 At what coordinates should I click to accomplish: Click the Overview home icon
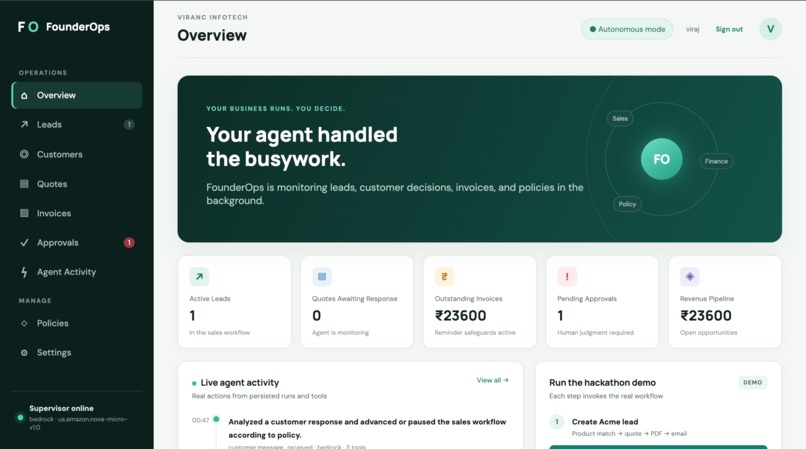[24, 96]
